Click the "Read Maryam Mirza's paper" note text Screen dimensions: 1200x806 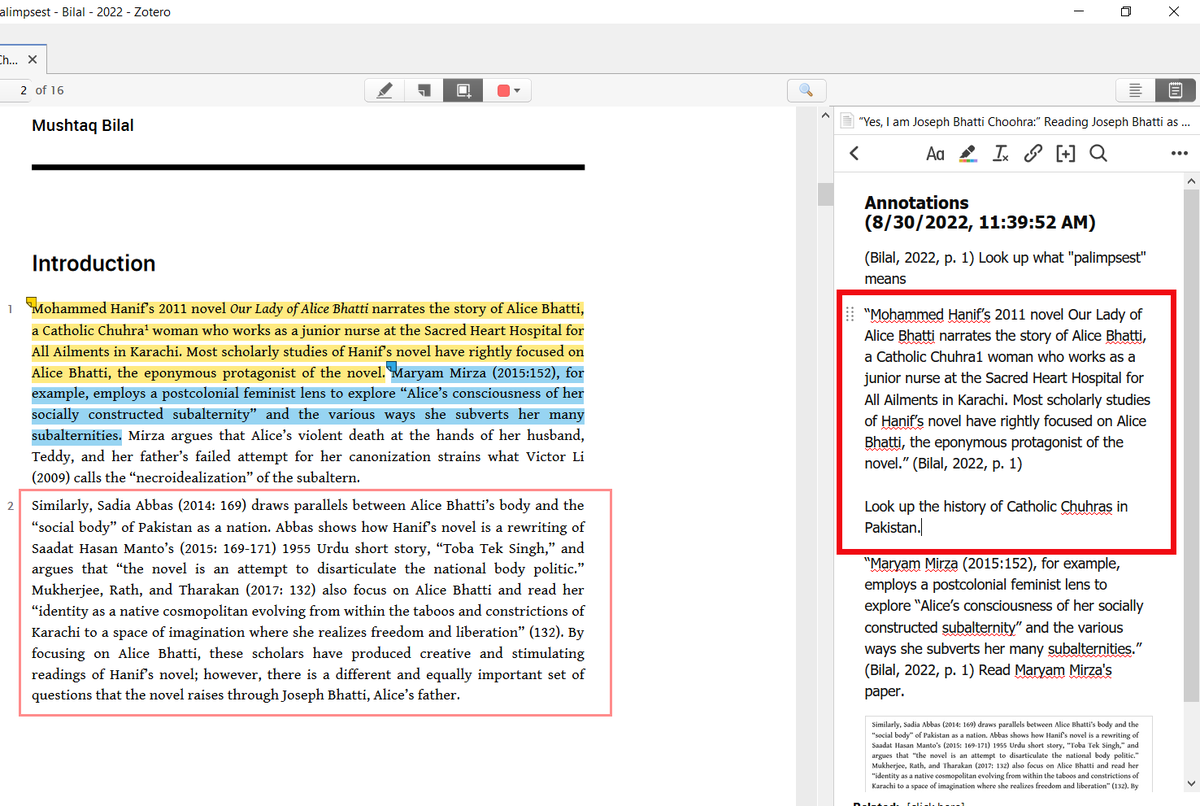coord(988,681)
